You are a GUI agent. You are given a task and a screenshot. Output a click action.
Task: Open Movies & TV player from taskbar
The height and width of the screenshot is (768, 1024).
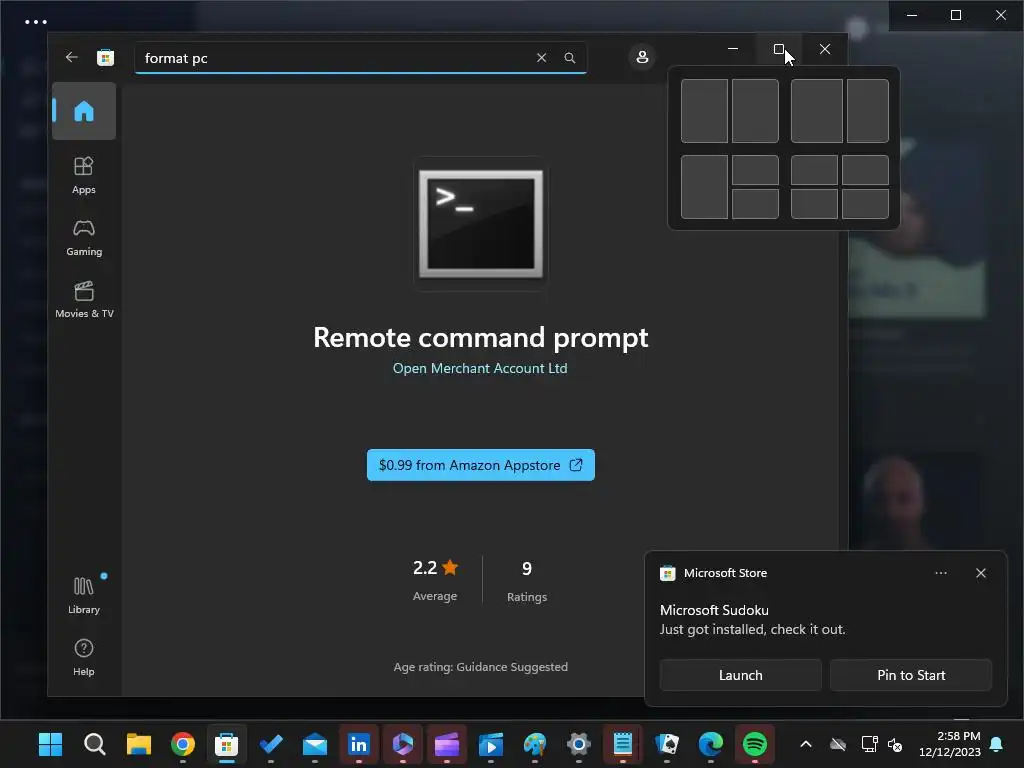[490, 744]
